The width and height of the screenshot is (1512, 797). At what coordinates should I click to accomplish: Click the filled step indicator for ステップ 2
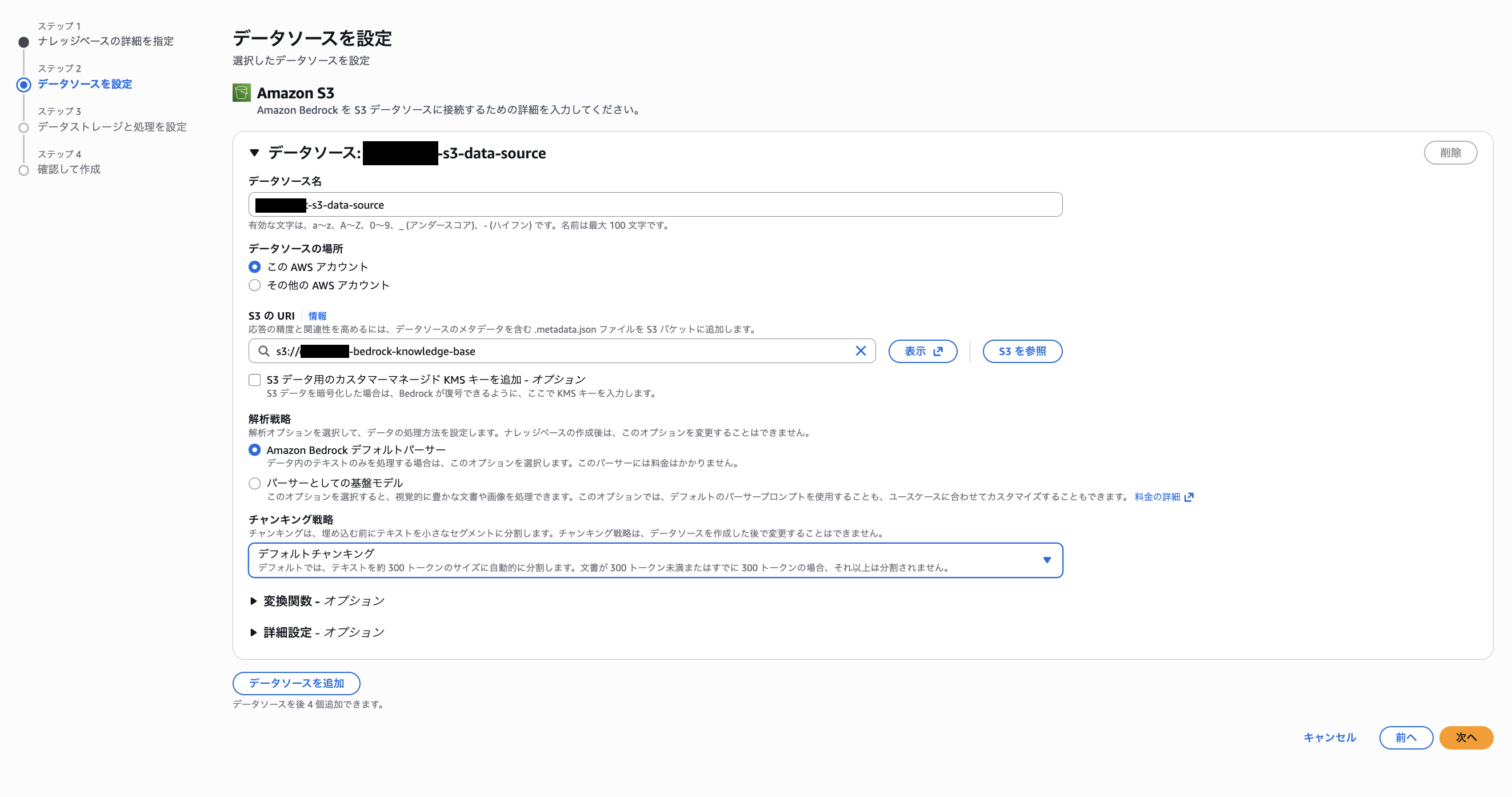[x=23, y=85]
